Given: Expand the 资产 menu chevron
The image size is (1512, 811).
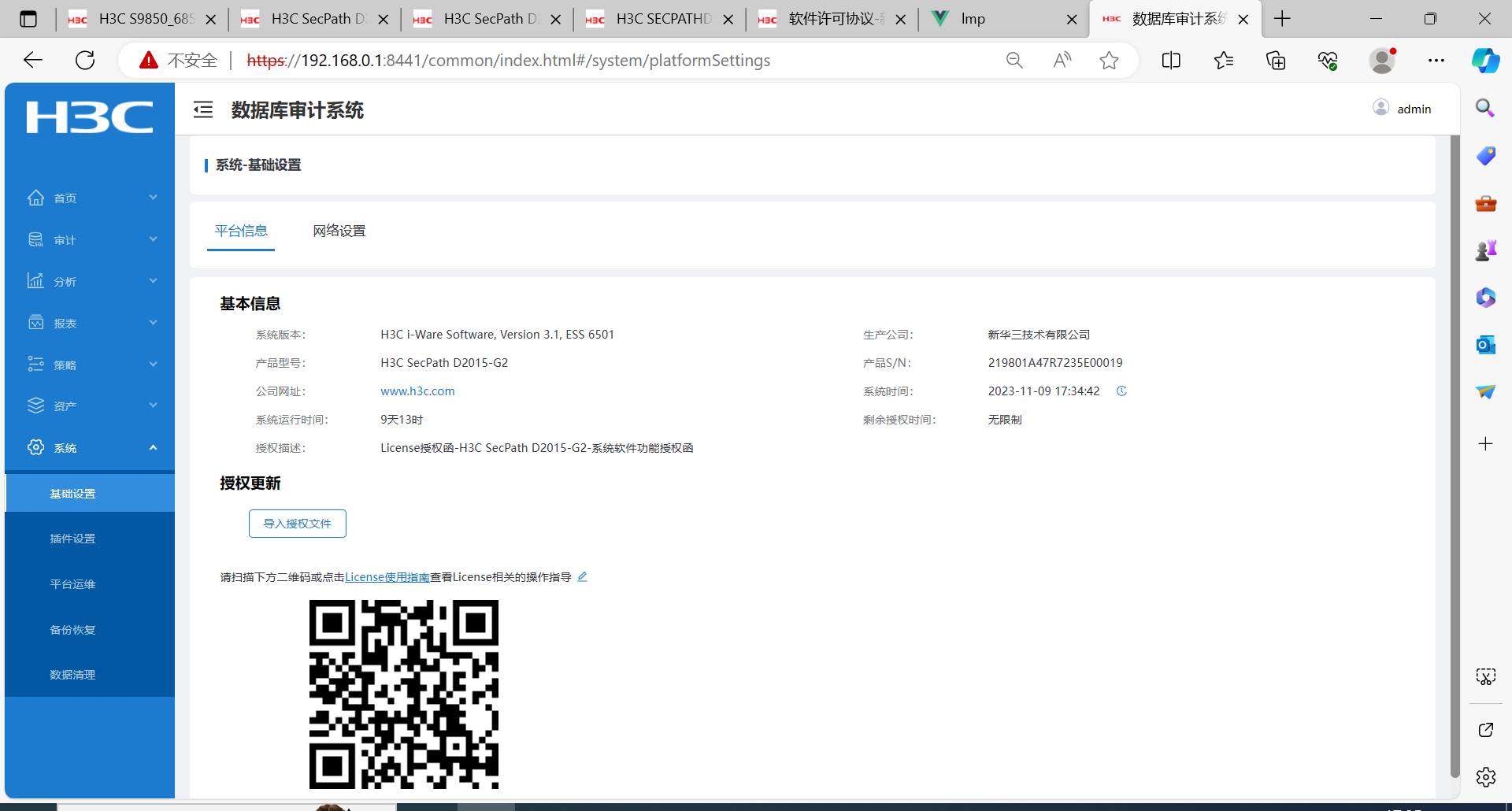Looking at the screenshot, I should [x=154, y=405].
